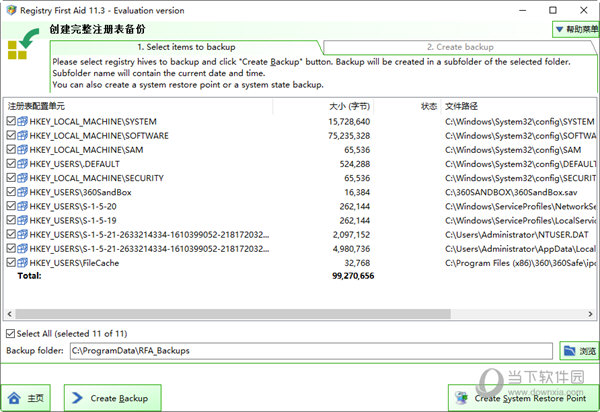Click the shield icon on Create System Restore Point

[462, 398]
